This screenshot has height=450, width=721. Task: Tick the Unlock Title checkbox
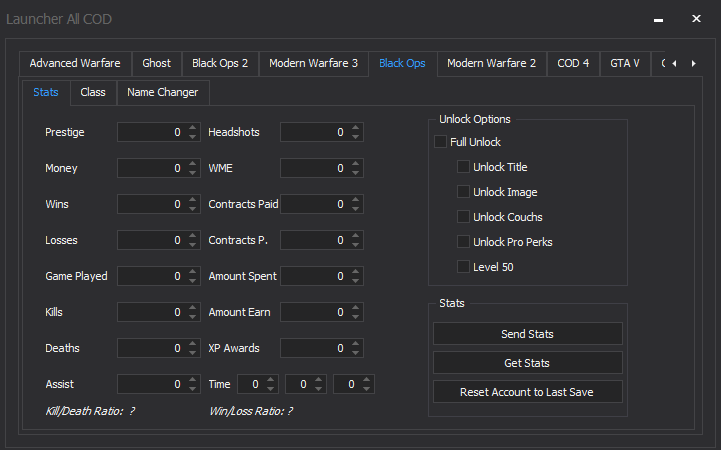464,166
